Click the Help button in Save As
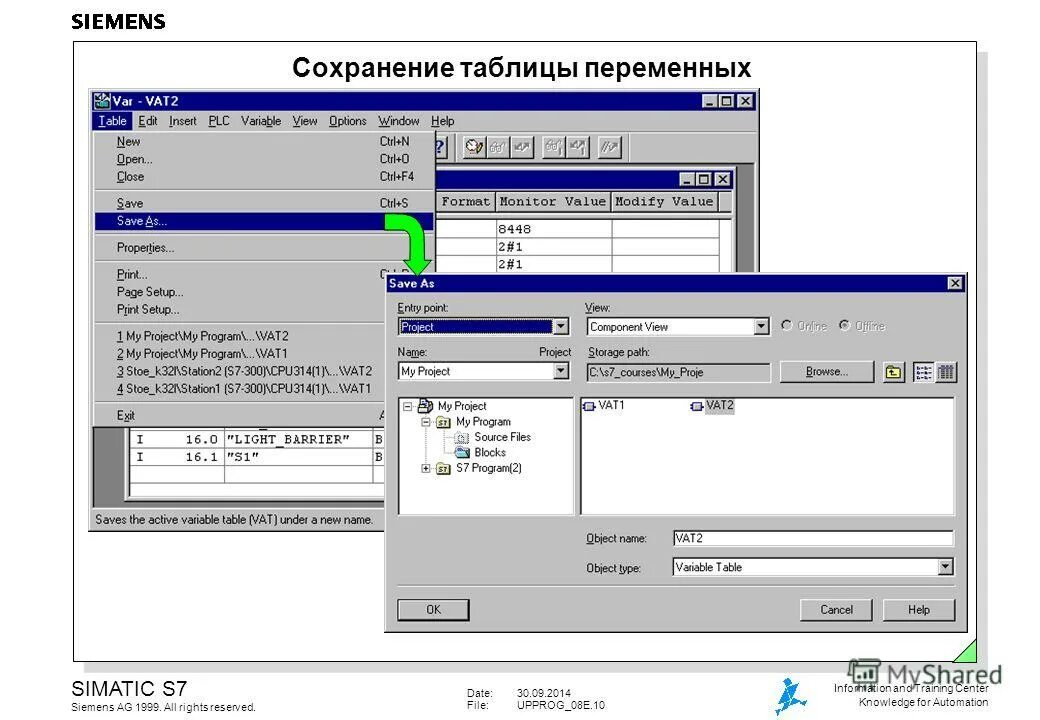This screenshot has height=720, width=1040. pyautogui.click(x=919, y=609)
